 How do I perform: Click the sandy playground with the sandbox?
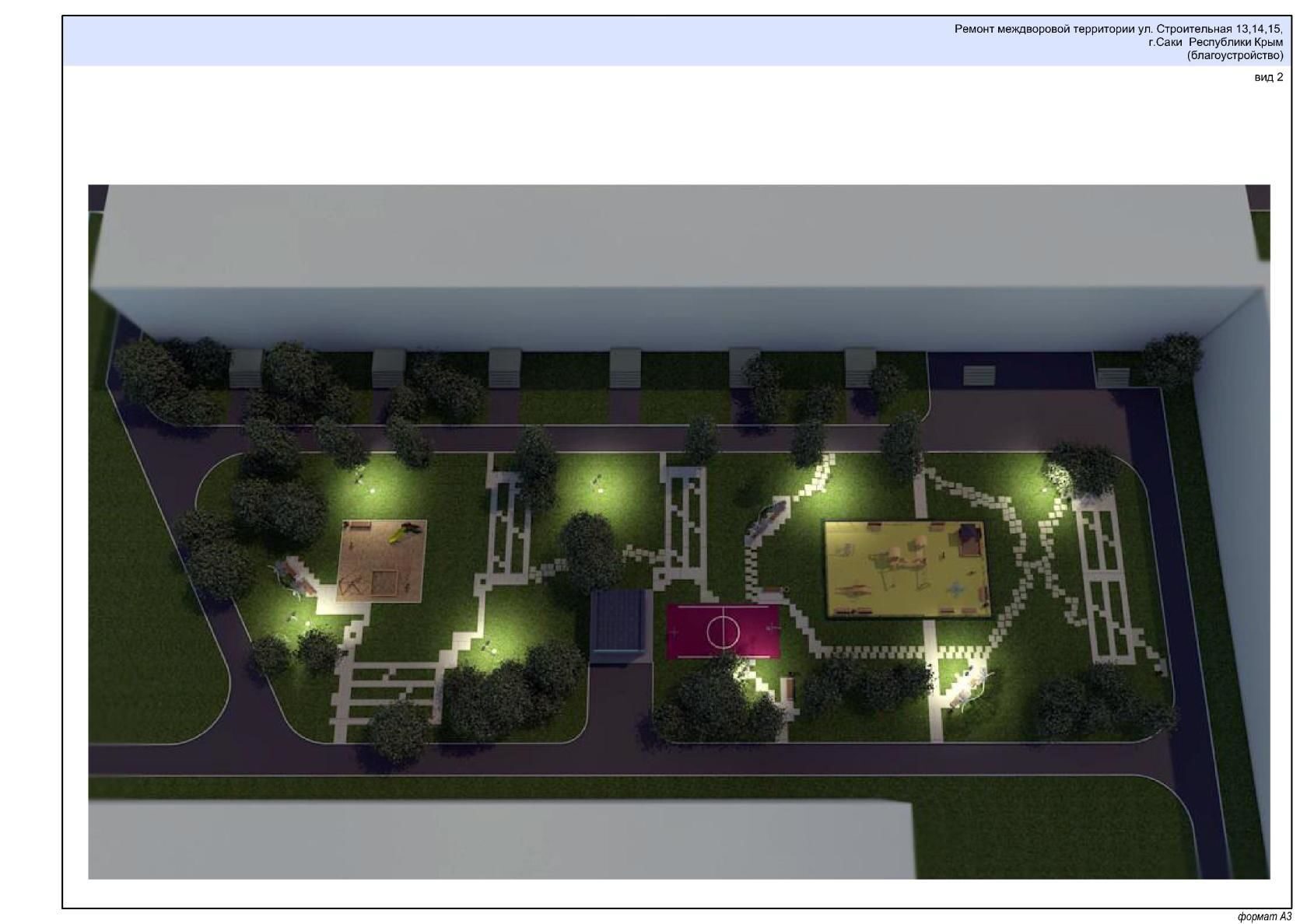point(383,561)
